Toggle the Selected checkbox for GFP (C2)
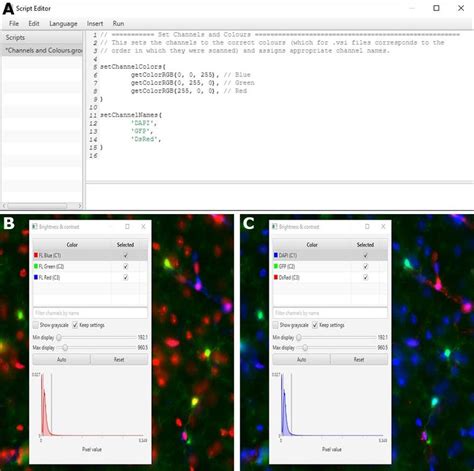This screenshot has height=471, width=474. click(x=366, y=266)
